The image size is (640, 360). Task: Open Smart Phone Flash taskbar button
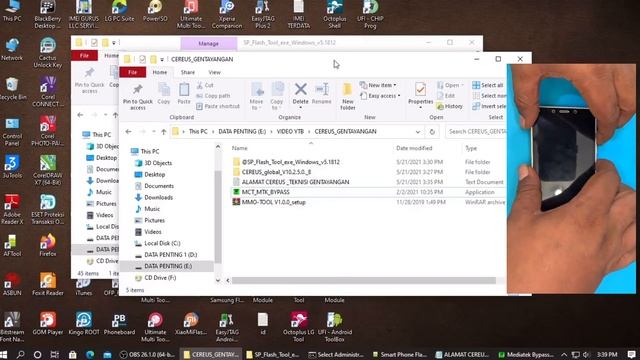click(x=400, y=354)
